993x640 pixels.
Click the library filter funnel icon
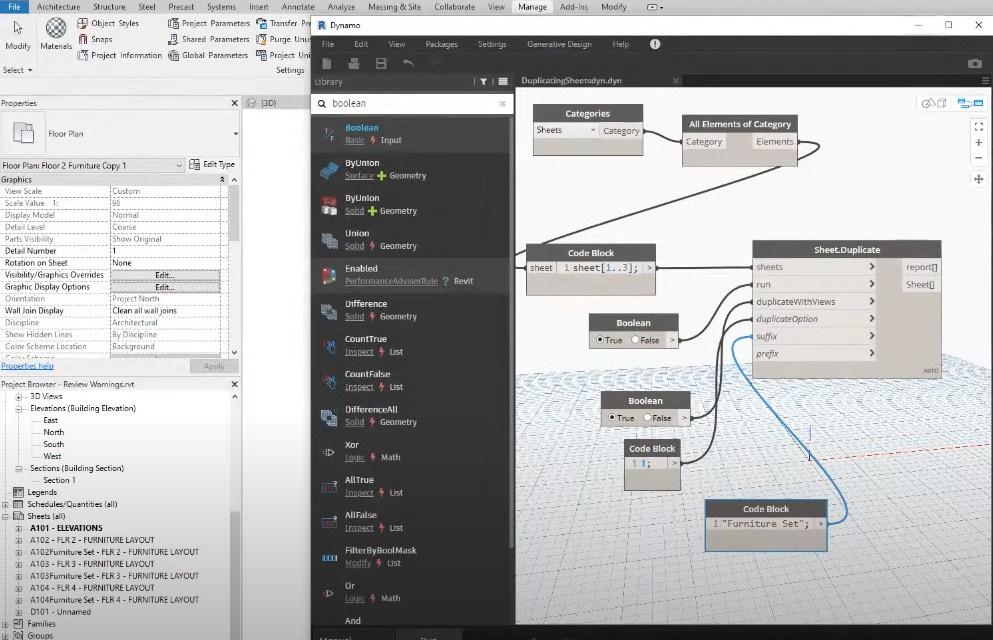click(x=483, y=82)
